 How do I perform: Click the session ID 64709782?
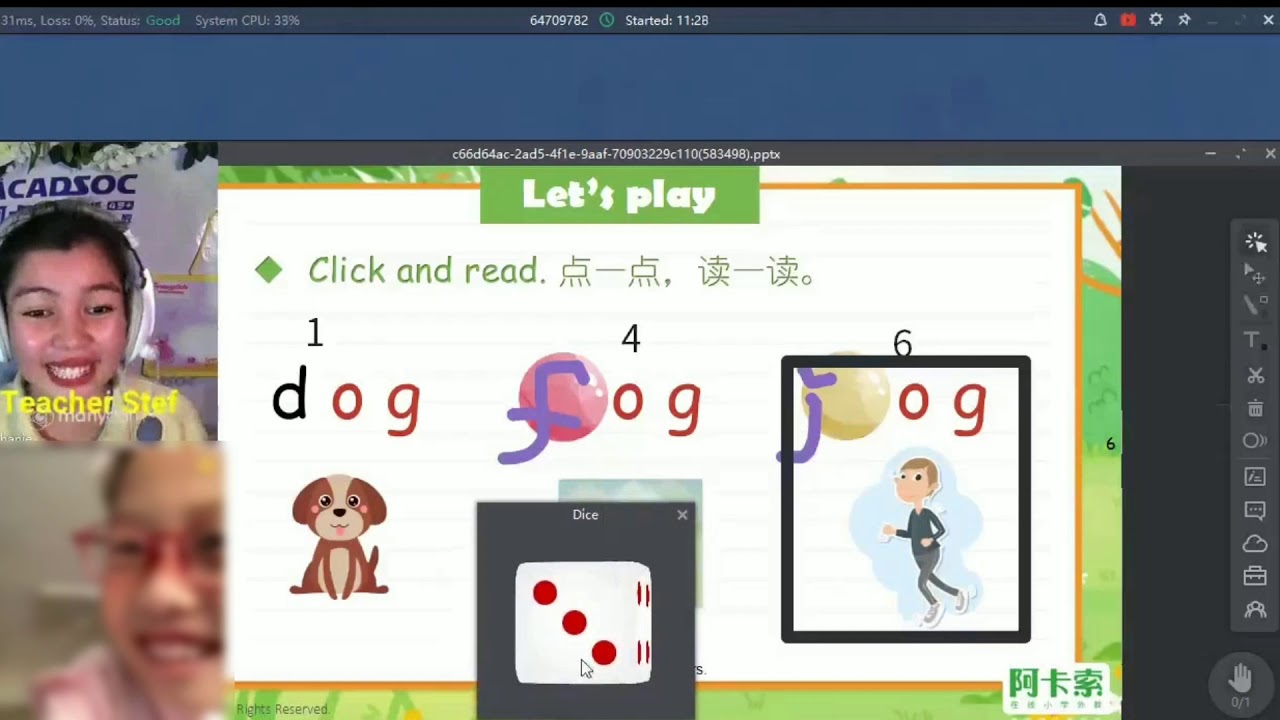(x=559, y=20)
